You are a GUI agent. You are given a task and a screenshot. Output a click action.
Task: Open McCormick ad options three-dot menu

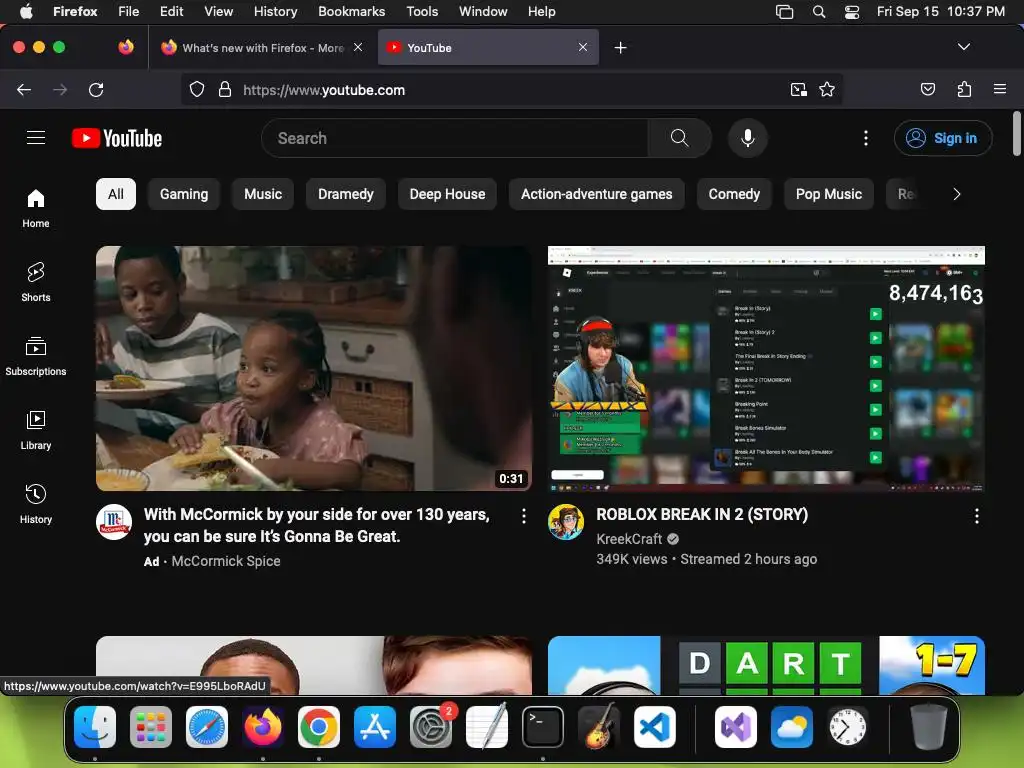pyautogui.click(x=524, y=517)
